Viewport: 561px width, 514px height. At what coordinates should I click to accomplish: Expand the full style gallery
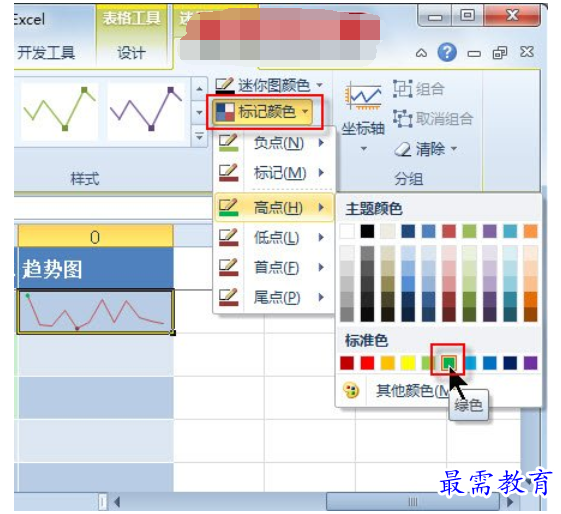pyautogui.click(x=199, y=136)
